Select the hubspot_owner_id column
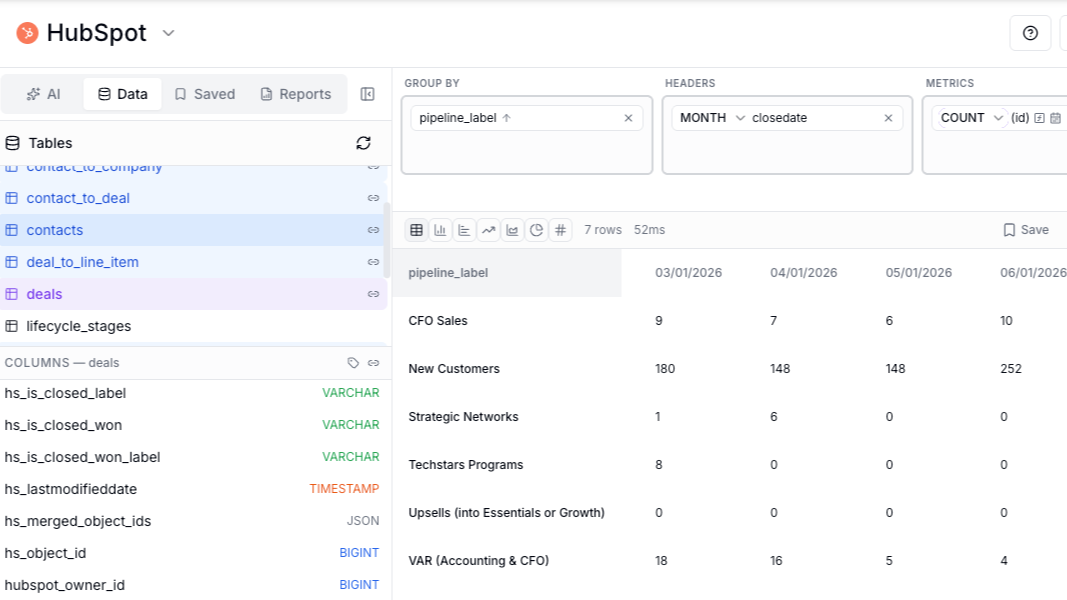This screenshot has width=1067, height=600. coord(192,585)
